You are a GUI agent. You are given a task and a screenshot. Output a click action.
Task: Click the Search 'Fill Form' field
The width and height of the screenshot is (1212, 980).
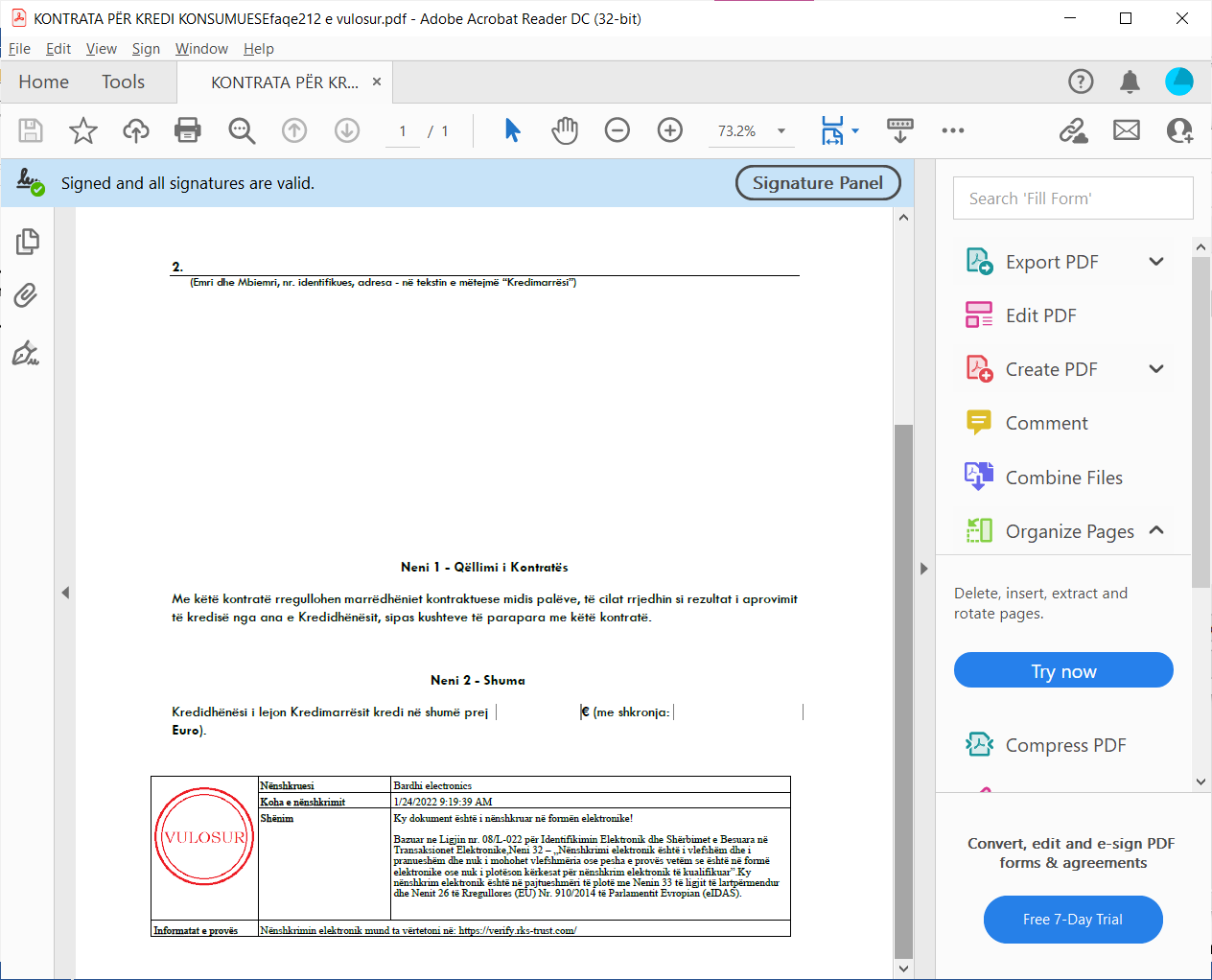pyautogui.click(x=1073, y=198)
